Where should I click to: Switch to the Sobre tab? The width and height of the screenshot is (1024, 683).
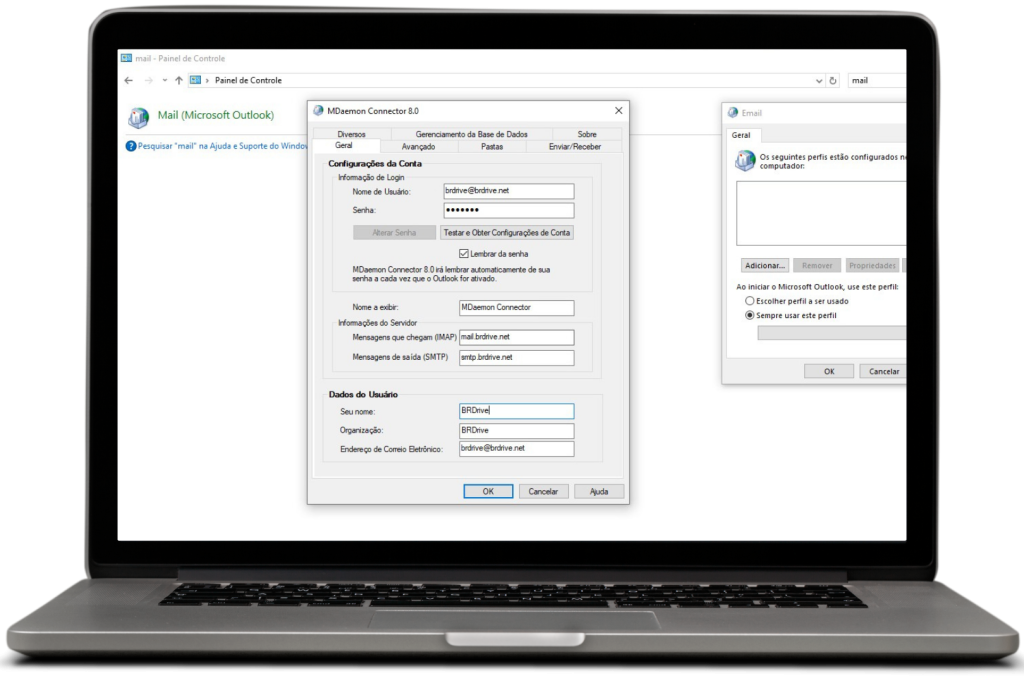click(x=587, y=134)
